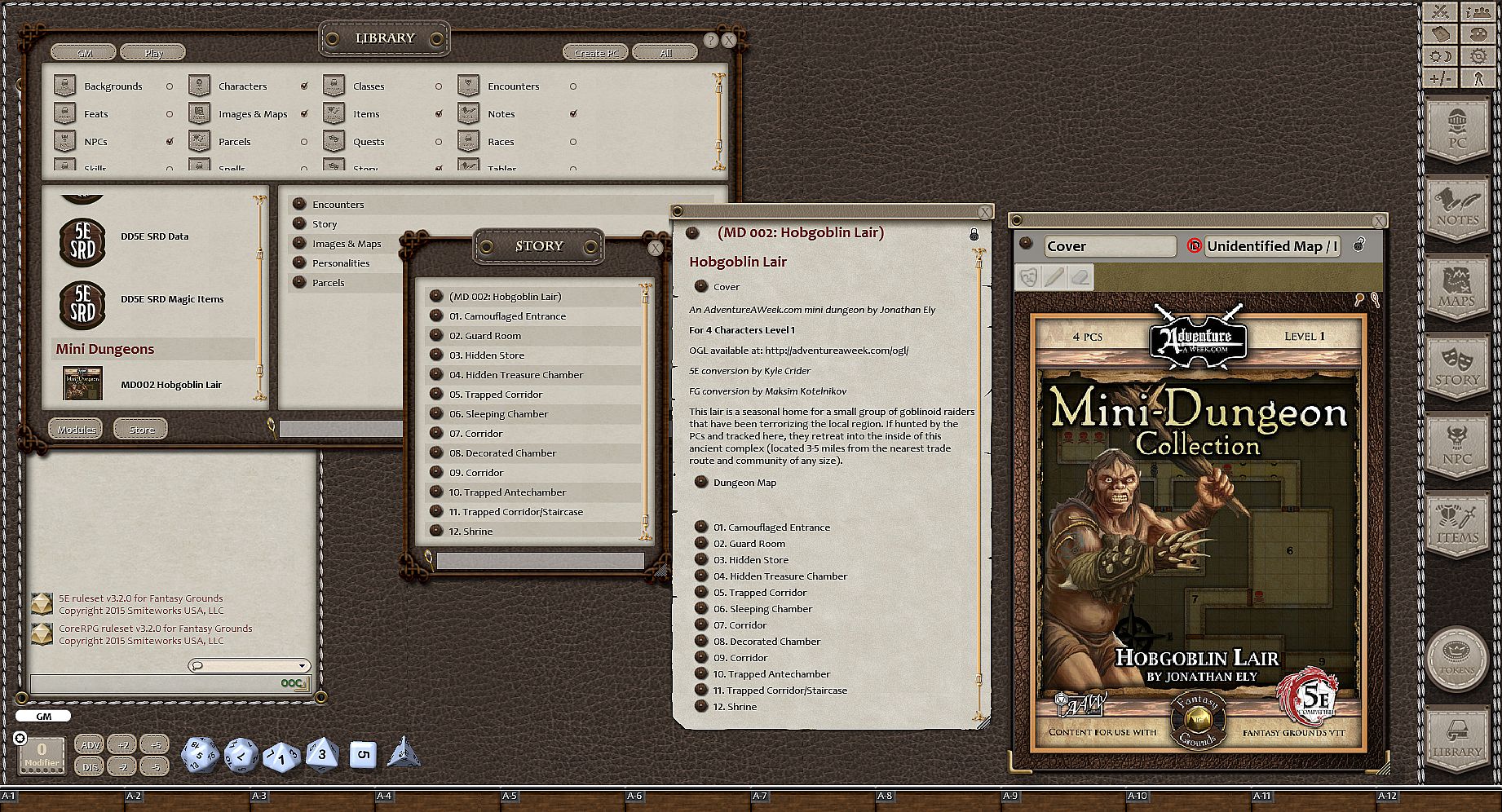Open the chat speaker dropdown
Viewport: 1502px width, 812px height.
[250, 665]
